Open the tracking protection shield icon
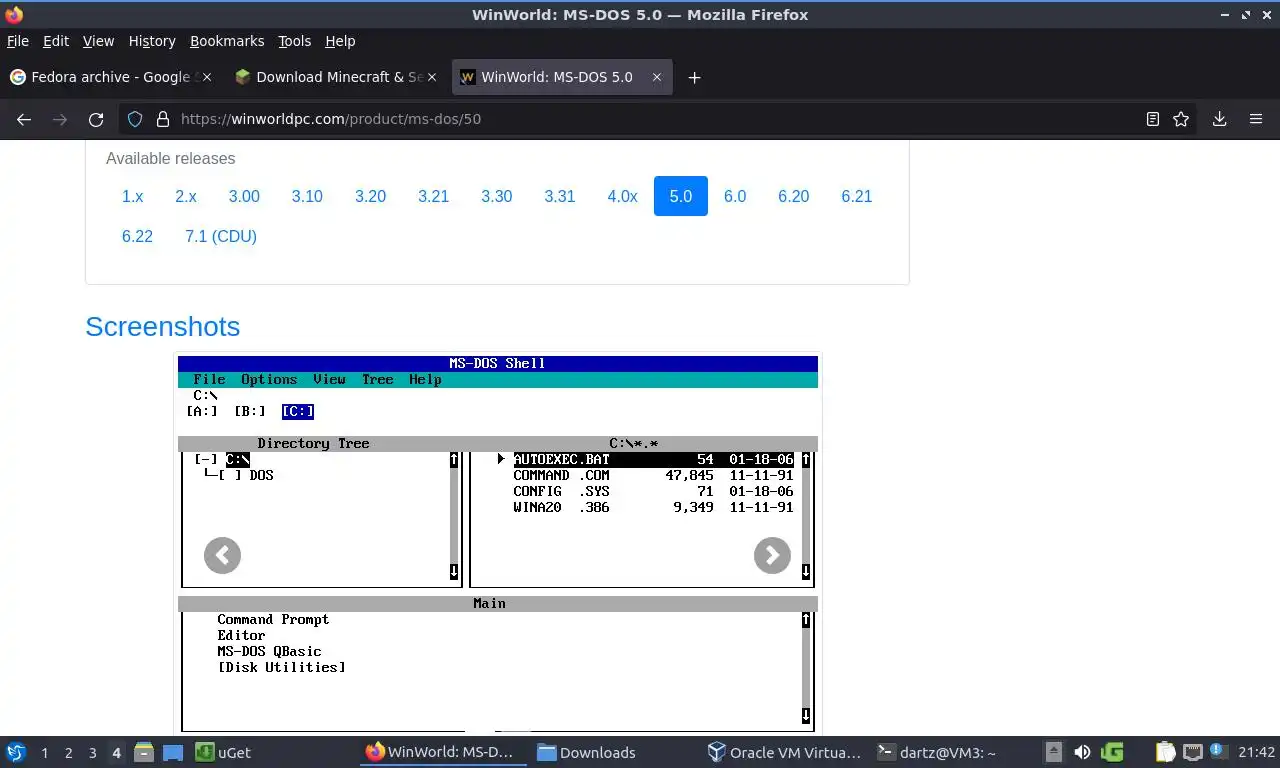The width and height of the screenshot is (1280, 768). (135, 119)
